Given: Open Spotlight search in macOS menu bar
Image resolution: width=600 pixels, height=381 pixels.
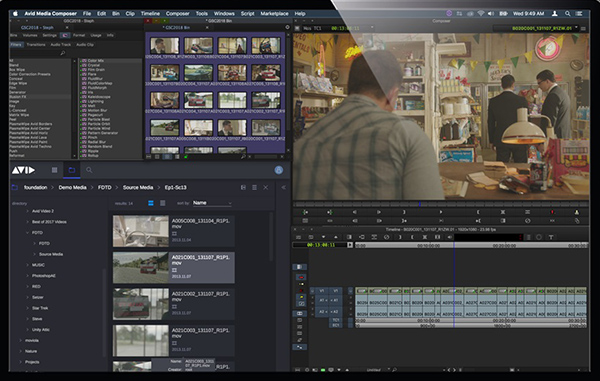Looking at the screenshot, I should click(x=568, y=13).
